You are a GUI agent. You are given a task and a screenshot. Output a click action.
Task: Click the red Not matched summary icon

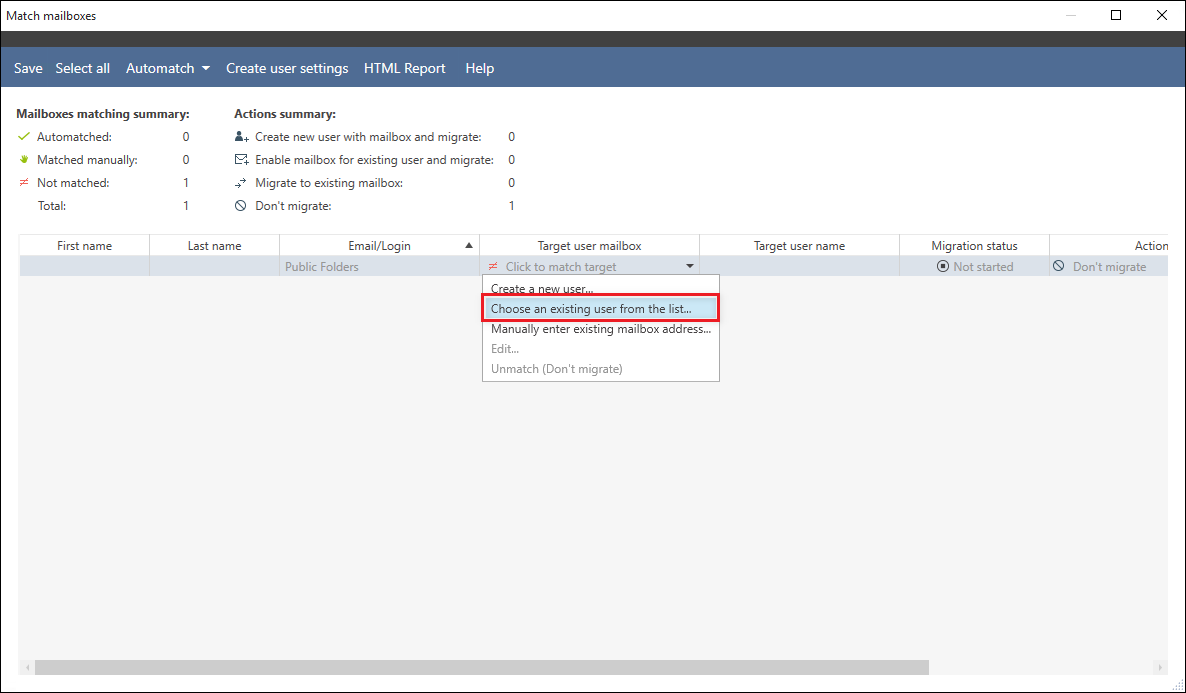tap(23, 182)
